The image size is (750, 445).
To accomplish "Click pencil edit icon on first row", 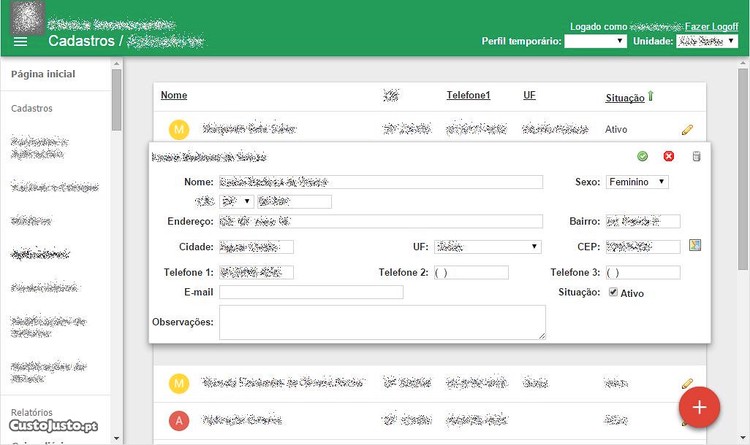I will click(x=687, y=129).
